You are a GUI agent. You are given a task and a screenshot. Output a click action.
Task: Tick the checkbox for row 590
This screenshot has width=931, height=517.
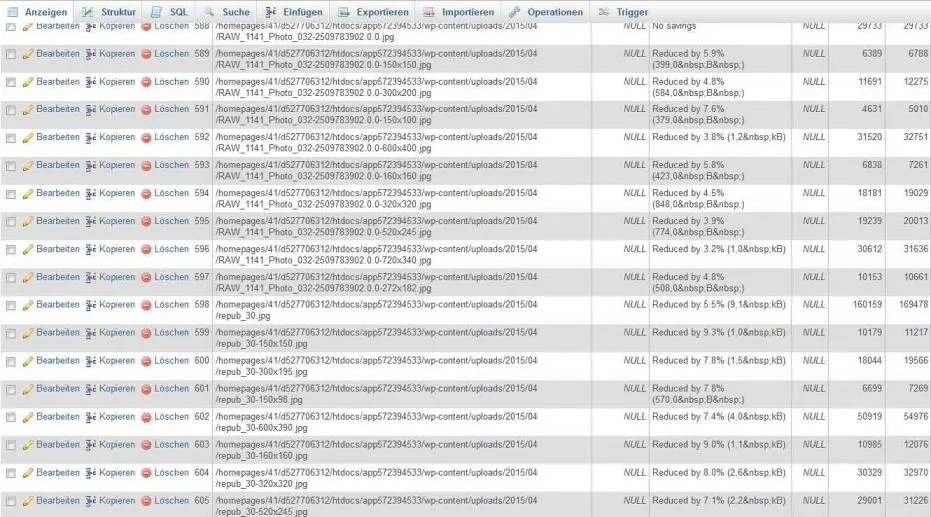pos(11,83)
